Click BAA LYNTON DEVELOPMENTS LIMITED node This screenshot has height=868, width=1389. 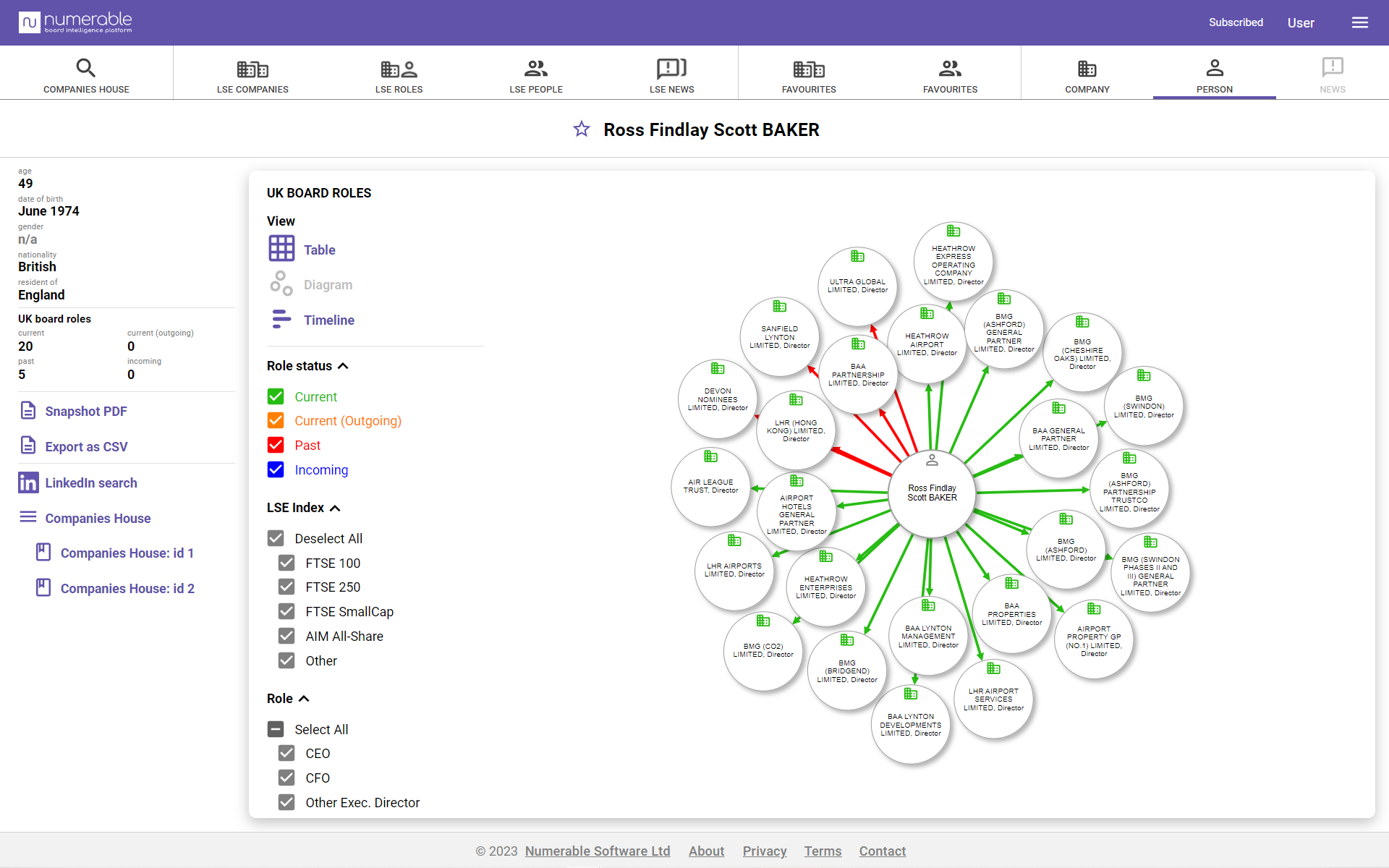coord(911,724)
